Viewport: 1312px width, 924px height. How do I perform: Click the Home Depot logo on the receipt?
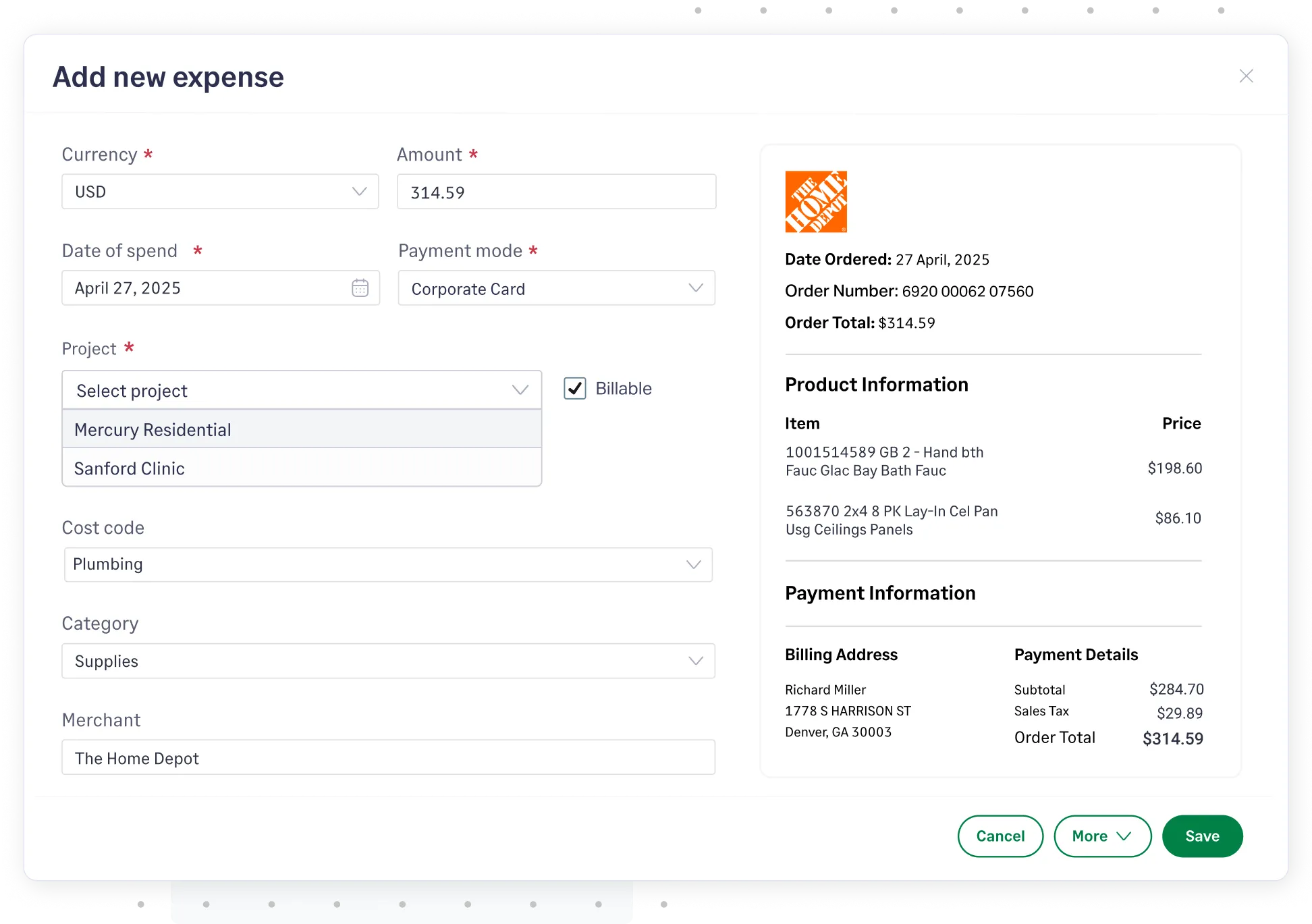click(x=815, y=201)
